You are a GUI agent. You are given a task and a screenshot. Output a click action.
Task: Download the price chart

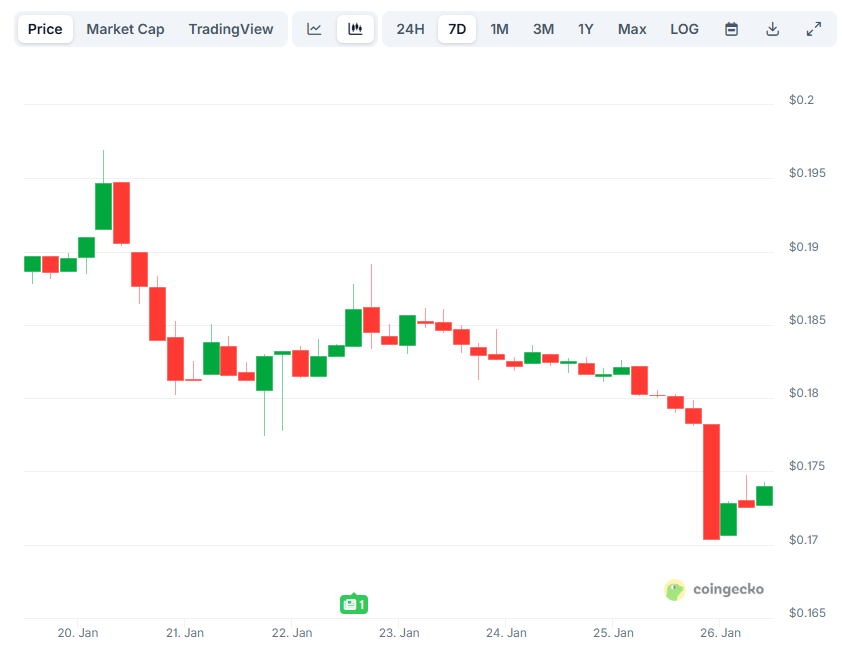pyautogui.click(x=772, y=28)
